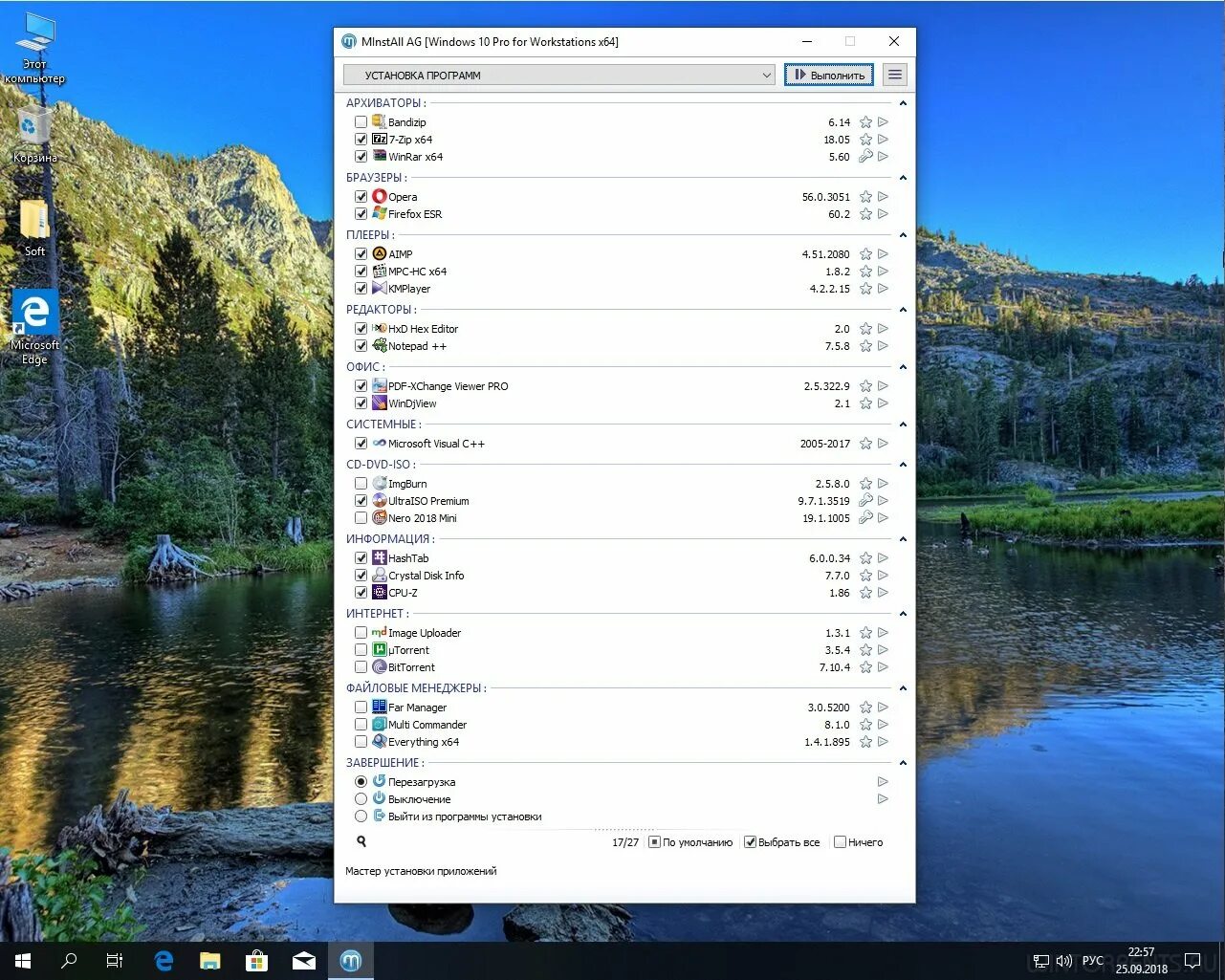Click the volume icon in system tray
Screen dimensions: 1225x980
pos(1063,961)
